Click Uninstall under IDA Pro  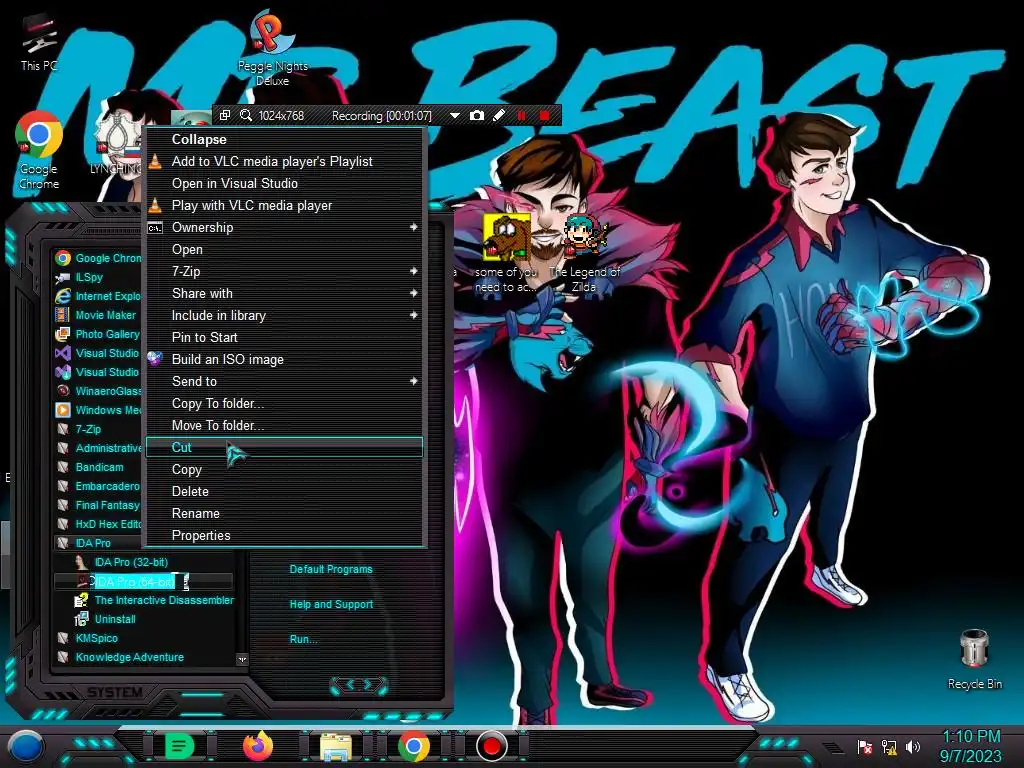(x=114, y=618)
